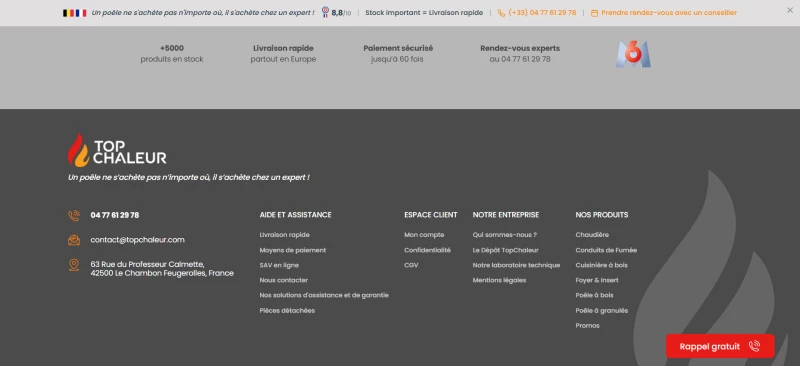The width and height of the screenshot is (800, 366).
Task: Click +5000 produits en stock text
Action: (x=172, y=54)
